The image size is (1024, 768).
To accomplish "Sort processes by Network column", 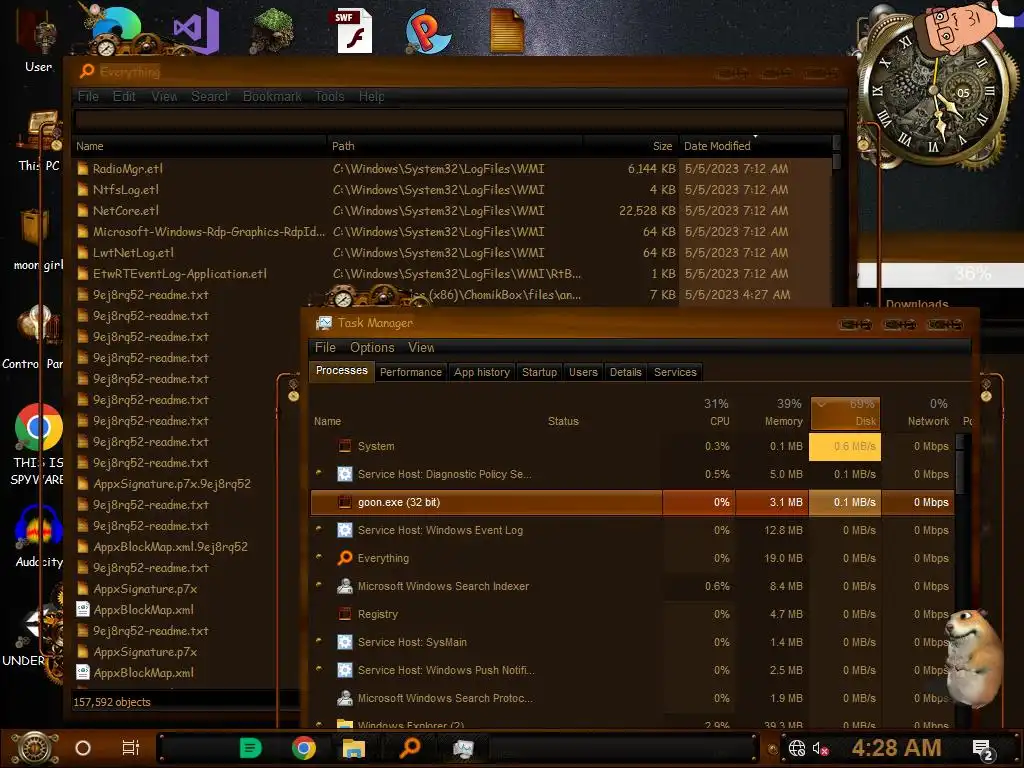I will pyautogui.click(x=918, y=413).
